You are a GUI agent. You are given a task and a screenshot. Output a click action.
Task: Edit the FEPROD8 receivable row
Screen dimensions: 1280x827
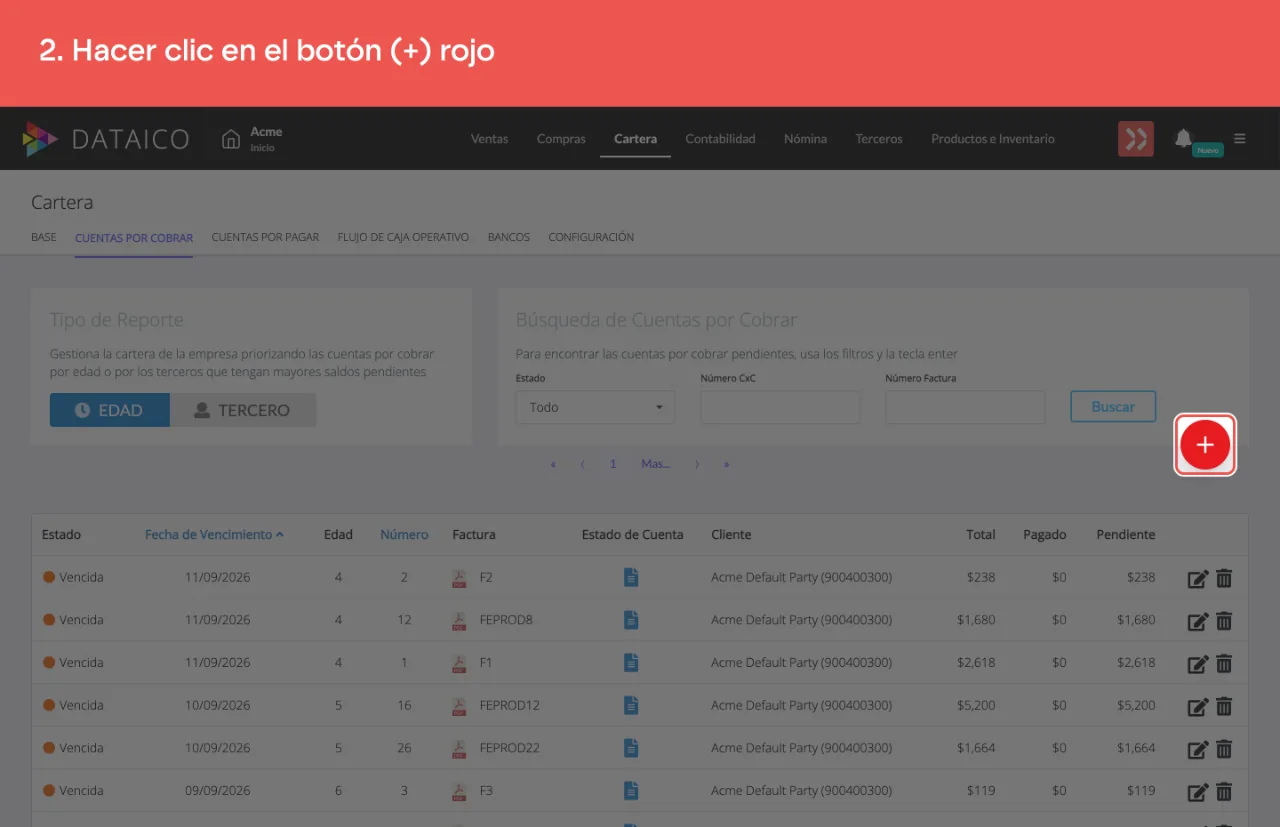(x=1198, y=621)
